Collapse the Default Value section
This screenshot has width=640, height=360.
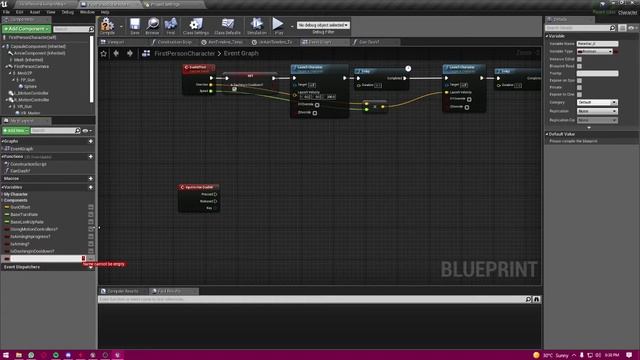pyautogui.click(x=547, y=134)
